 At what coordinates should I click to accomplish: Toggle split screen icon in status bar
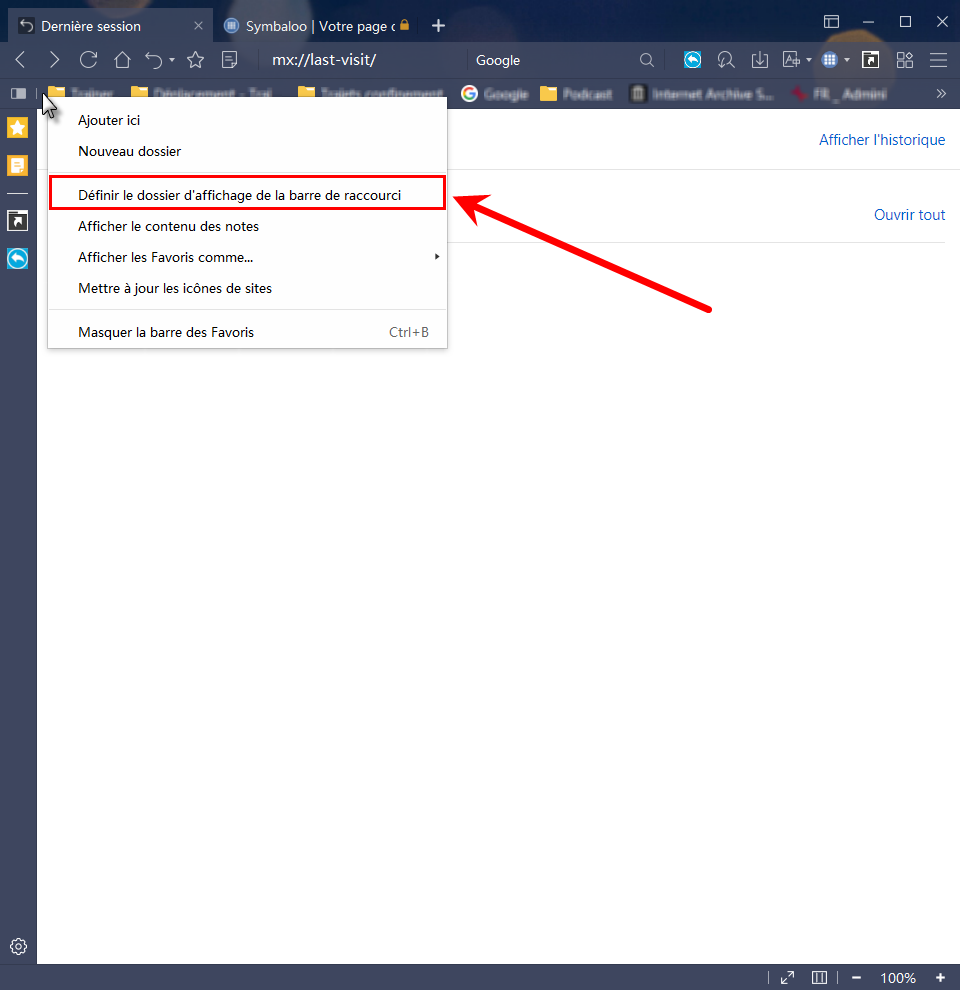819,977
